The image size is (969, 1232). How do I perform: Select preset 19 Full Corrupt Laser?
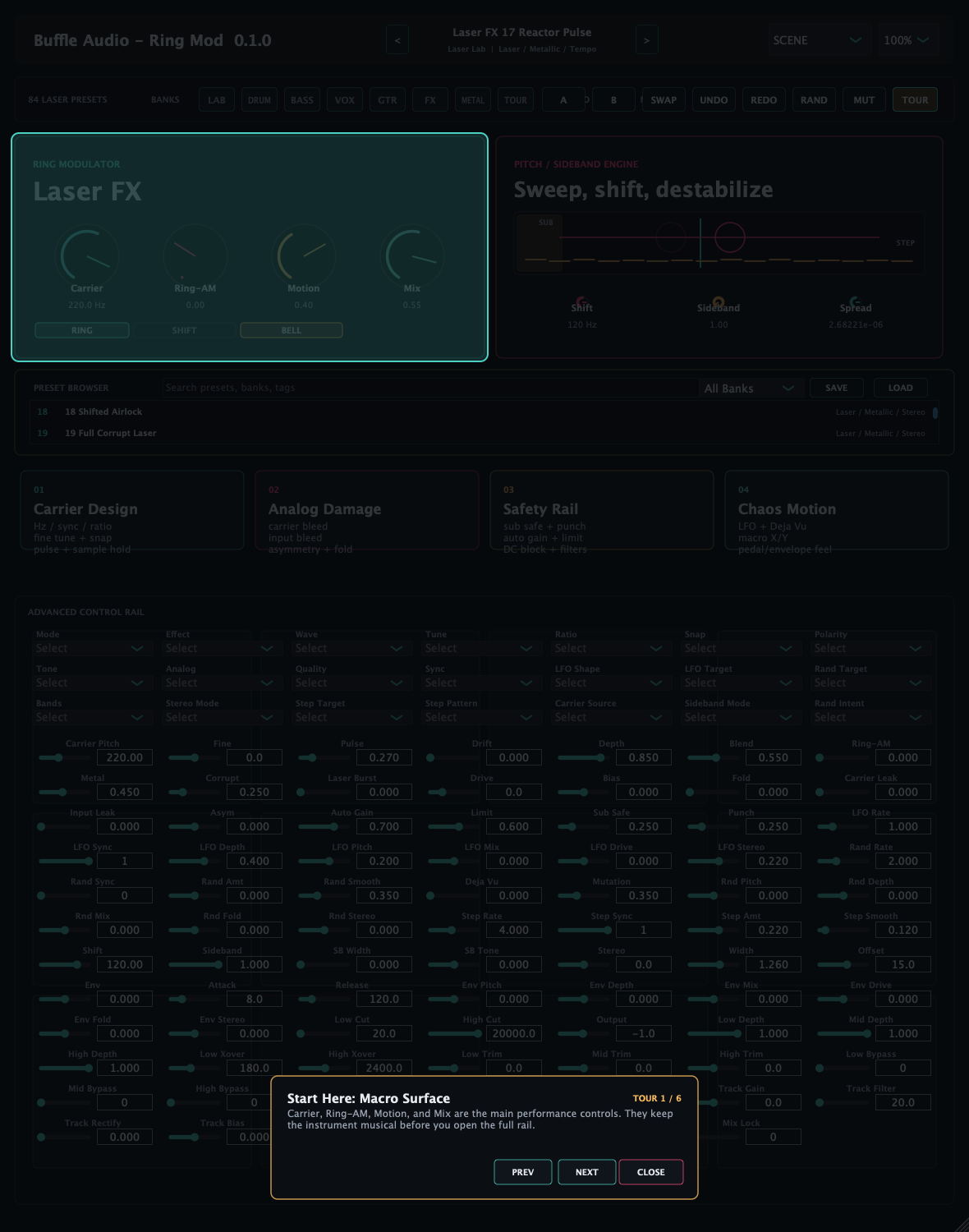coord(480,433)
